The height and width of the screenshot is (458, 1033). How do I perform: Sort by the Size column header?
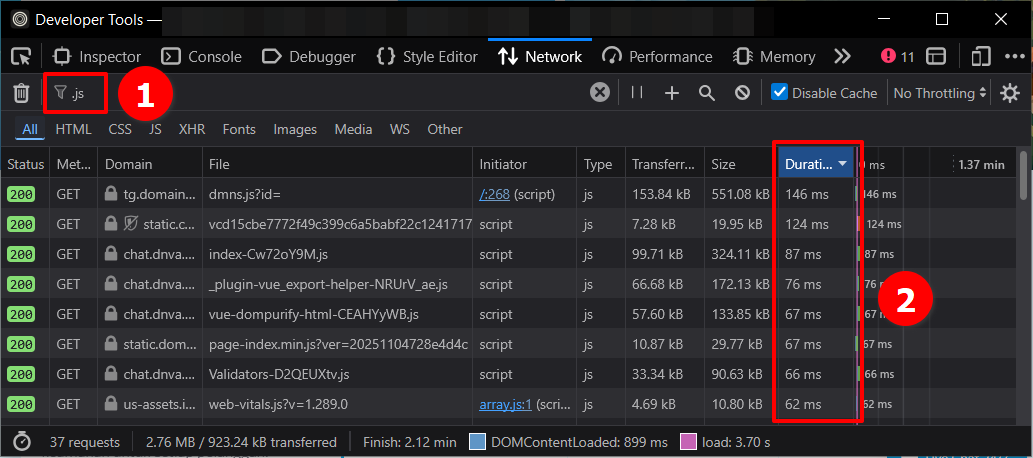point(740,164)
